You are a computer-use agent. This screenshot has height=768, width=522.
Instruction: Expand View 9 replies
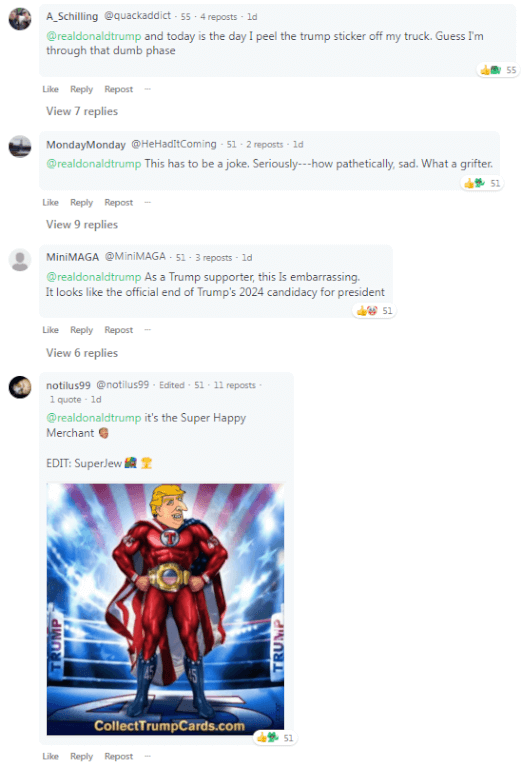coord(82,224)
